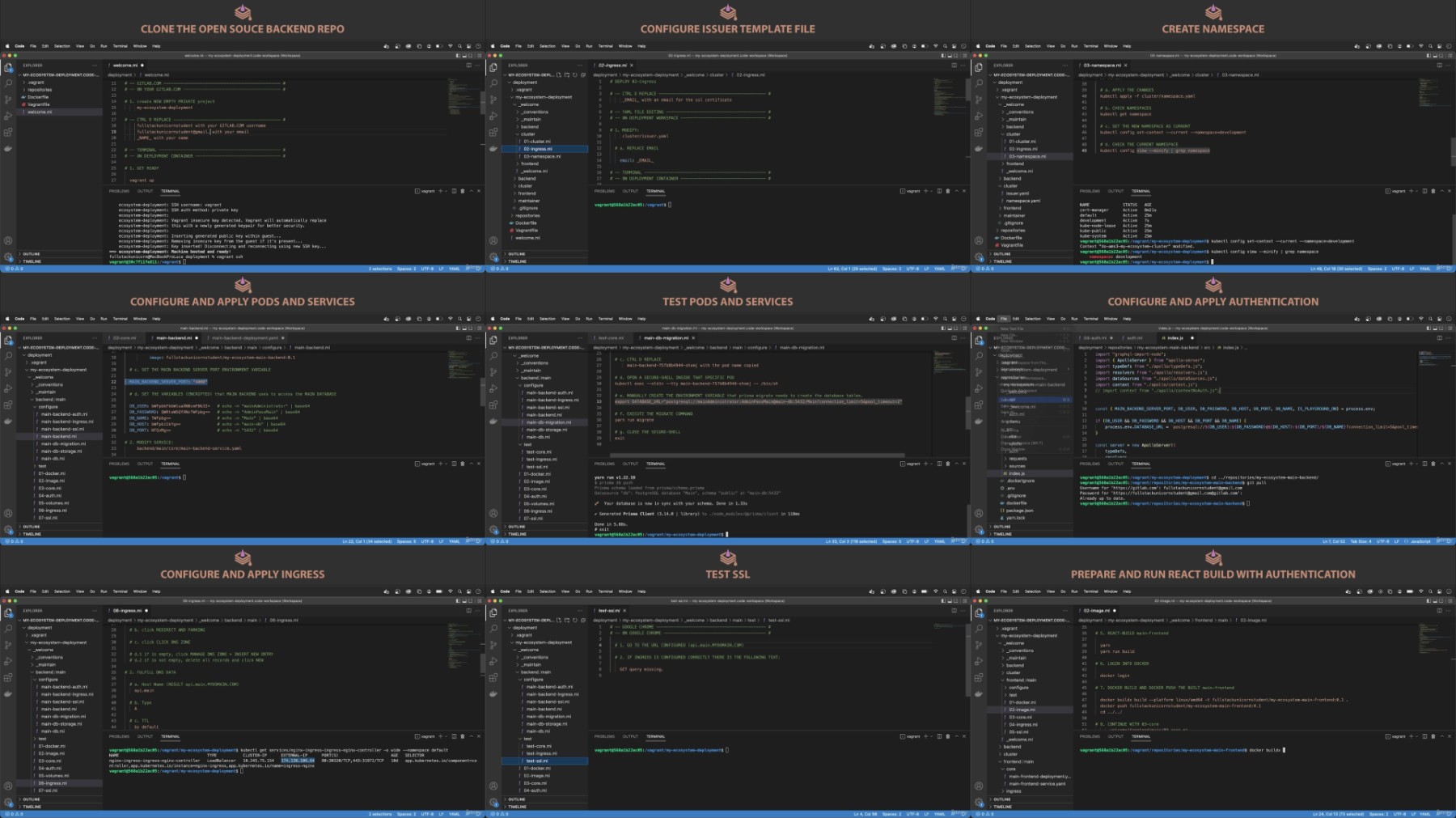1456x818 pixels.
Task: Click YAML language mode in React Build status bar
Action: coord(1425,814)
